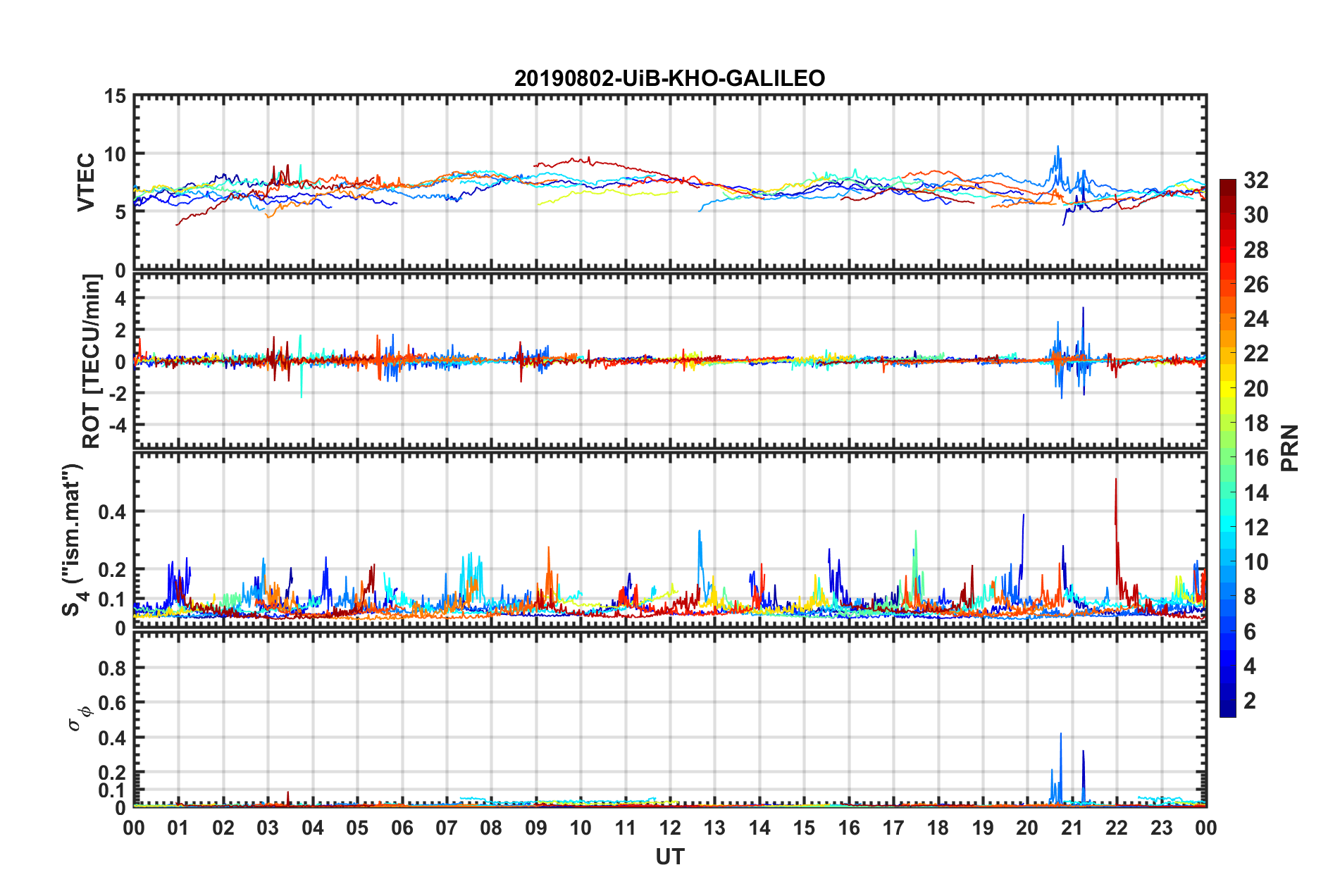This screenshot has height=896, width=1340.
Task: Click x-axis hour label 15
Action: (804, 828)
